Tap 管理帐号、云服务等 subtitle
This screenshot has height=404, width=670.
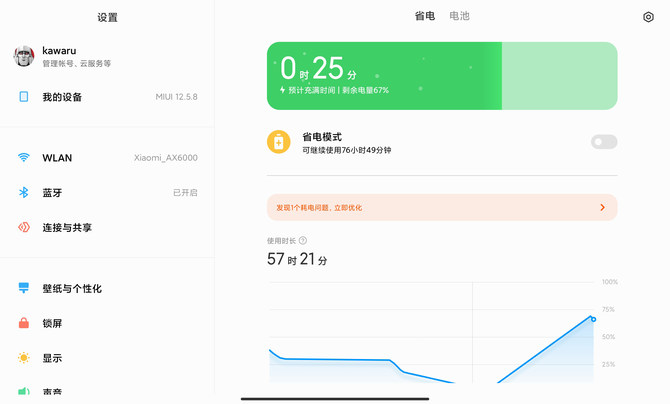(76, 63)
